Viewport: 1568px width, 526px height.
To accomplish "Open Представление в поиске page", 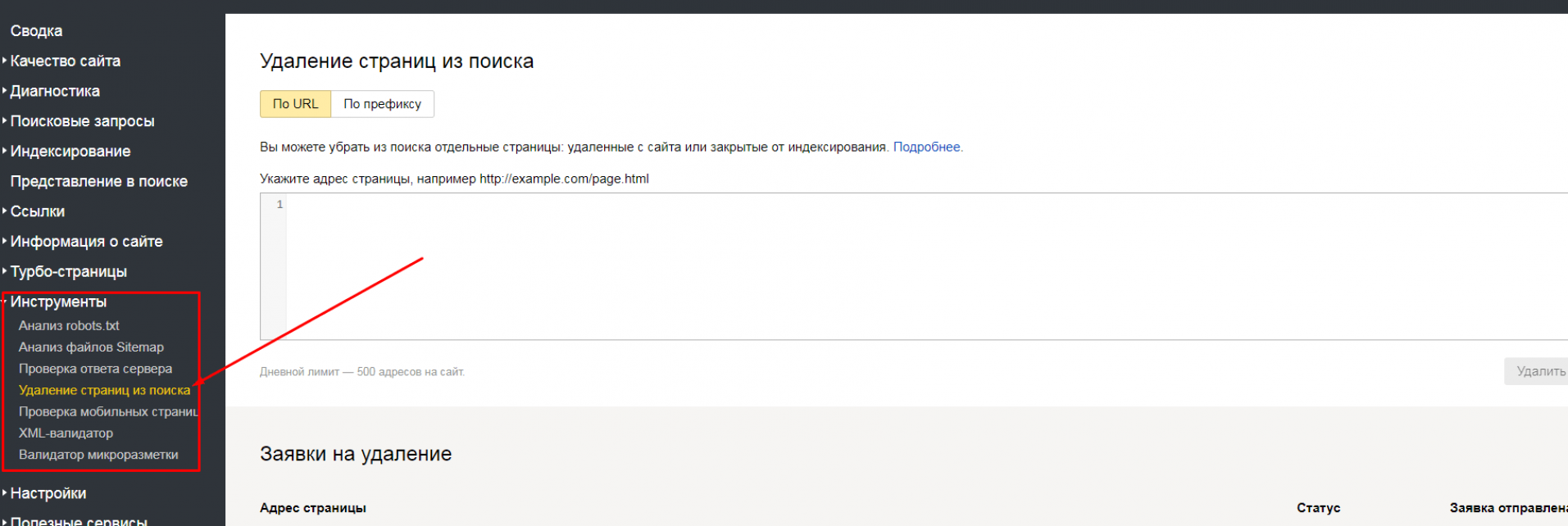I will (98, 181).
